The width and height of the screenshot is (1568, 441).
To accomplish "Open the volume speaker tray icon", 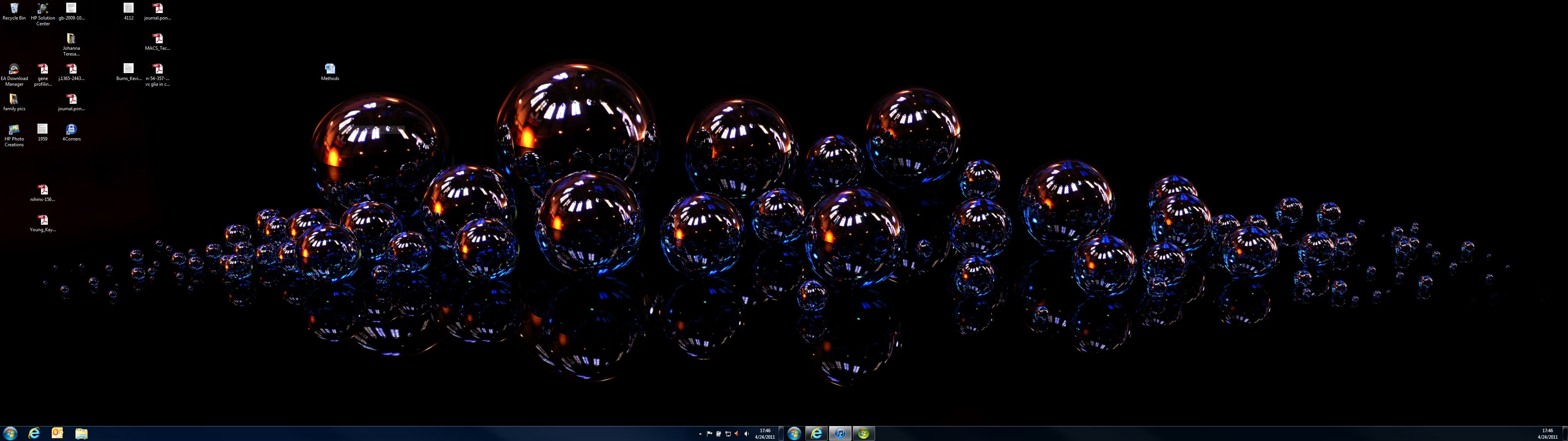I will tap(746, 434).
